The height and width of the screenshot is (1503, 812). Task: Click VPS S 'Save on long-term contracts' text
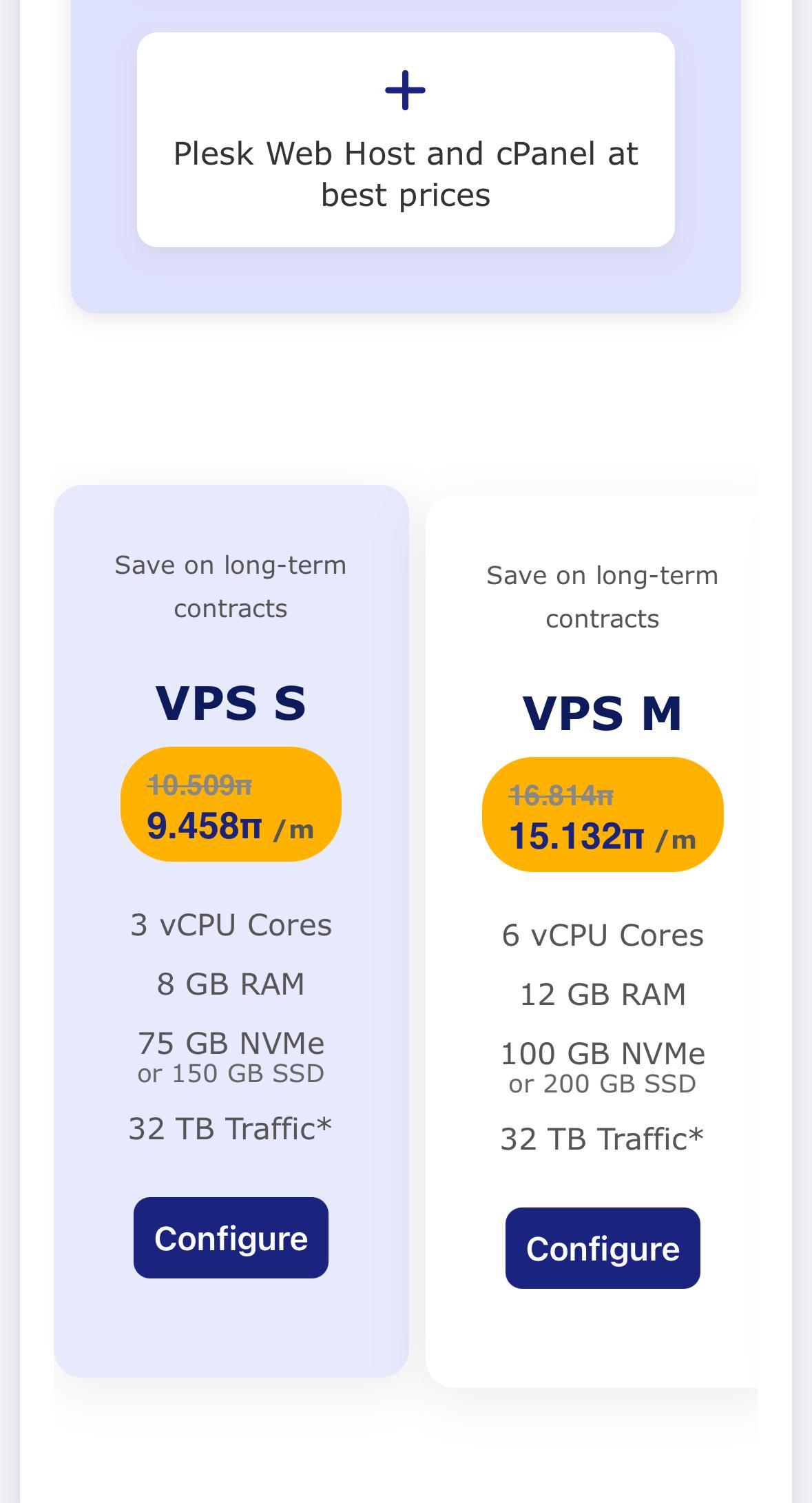point(231,587)
